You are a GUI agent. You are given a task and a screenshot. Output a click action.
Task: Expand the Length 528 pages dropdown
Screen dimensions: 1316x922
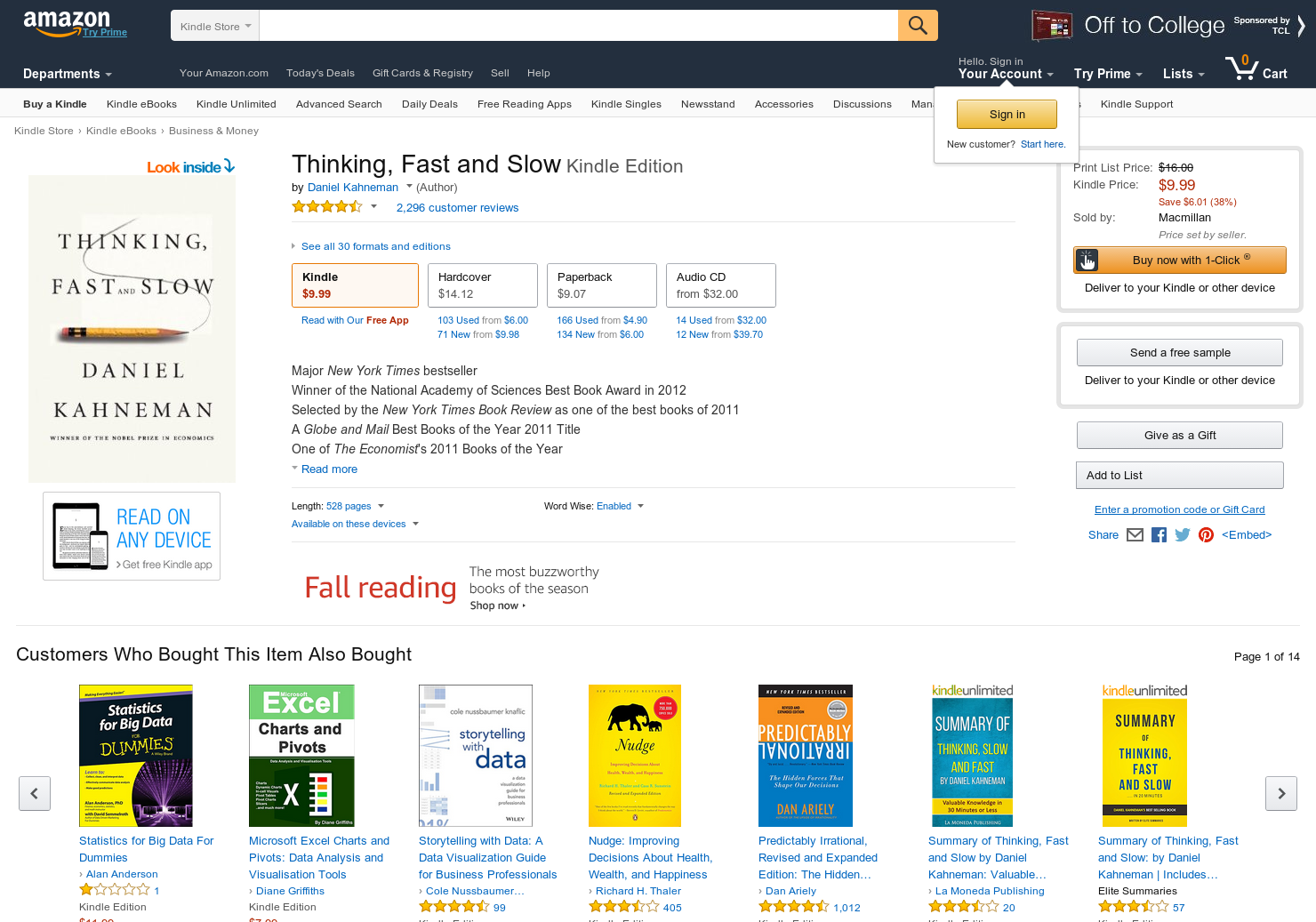pyautogui.click(x=381, y=505)
